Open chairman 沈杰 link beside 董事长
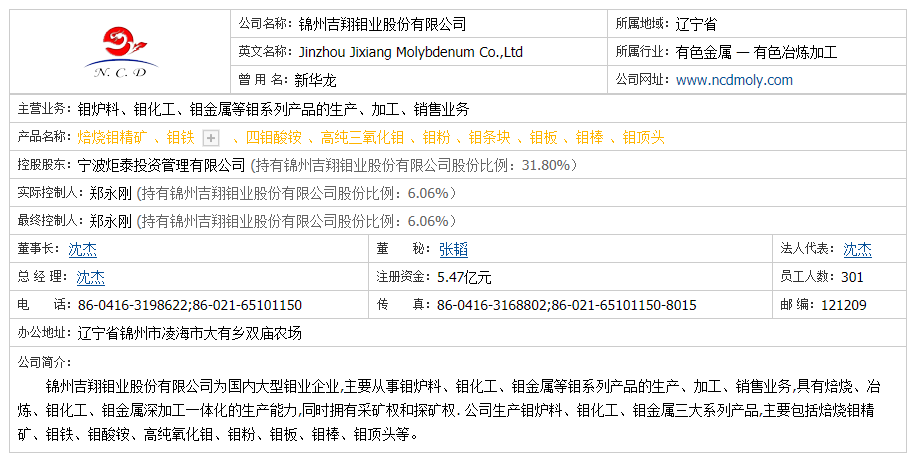This screenshot has height=467, width=919. 83,250
